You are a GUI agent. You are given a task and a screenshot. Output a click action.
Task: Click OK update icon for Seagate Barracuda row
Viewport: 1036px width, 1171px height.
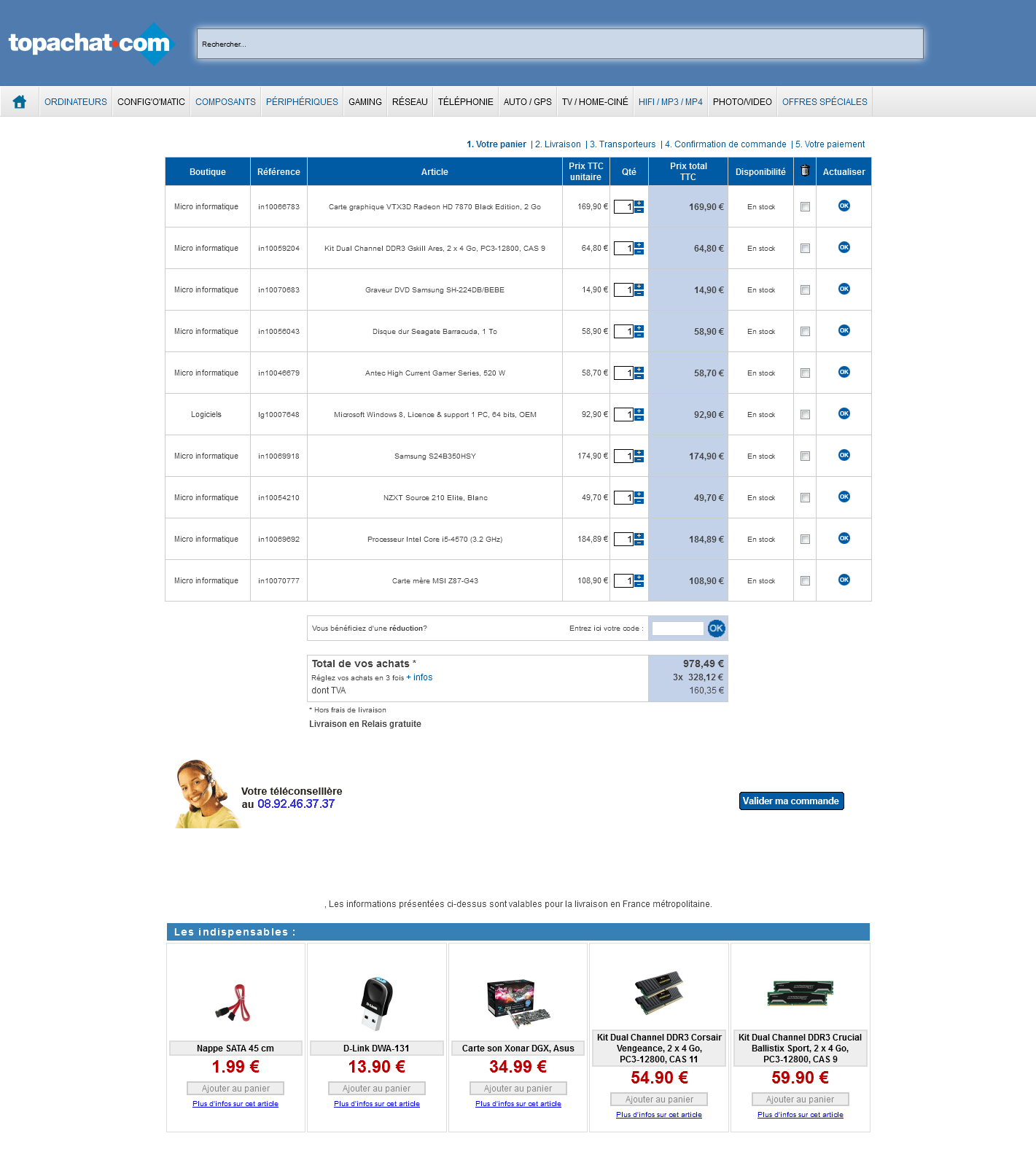(x=844, y=330)
